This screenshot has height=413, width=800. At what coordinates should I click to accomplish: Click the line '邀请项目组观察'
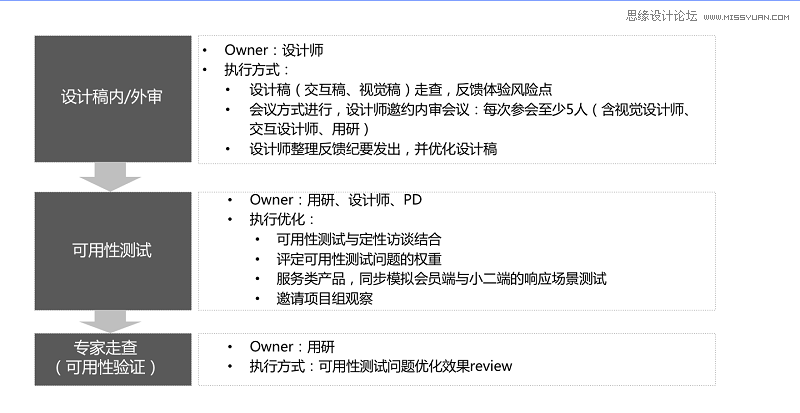click(x=324, y=299)
